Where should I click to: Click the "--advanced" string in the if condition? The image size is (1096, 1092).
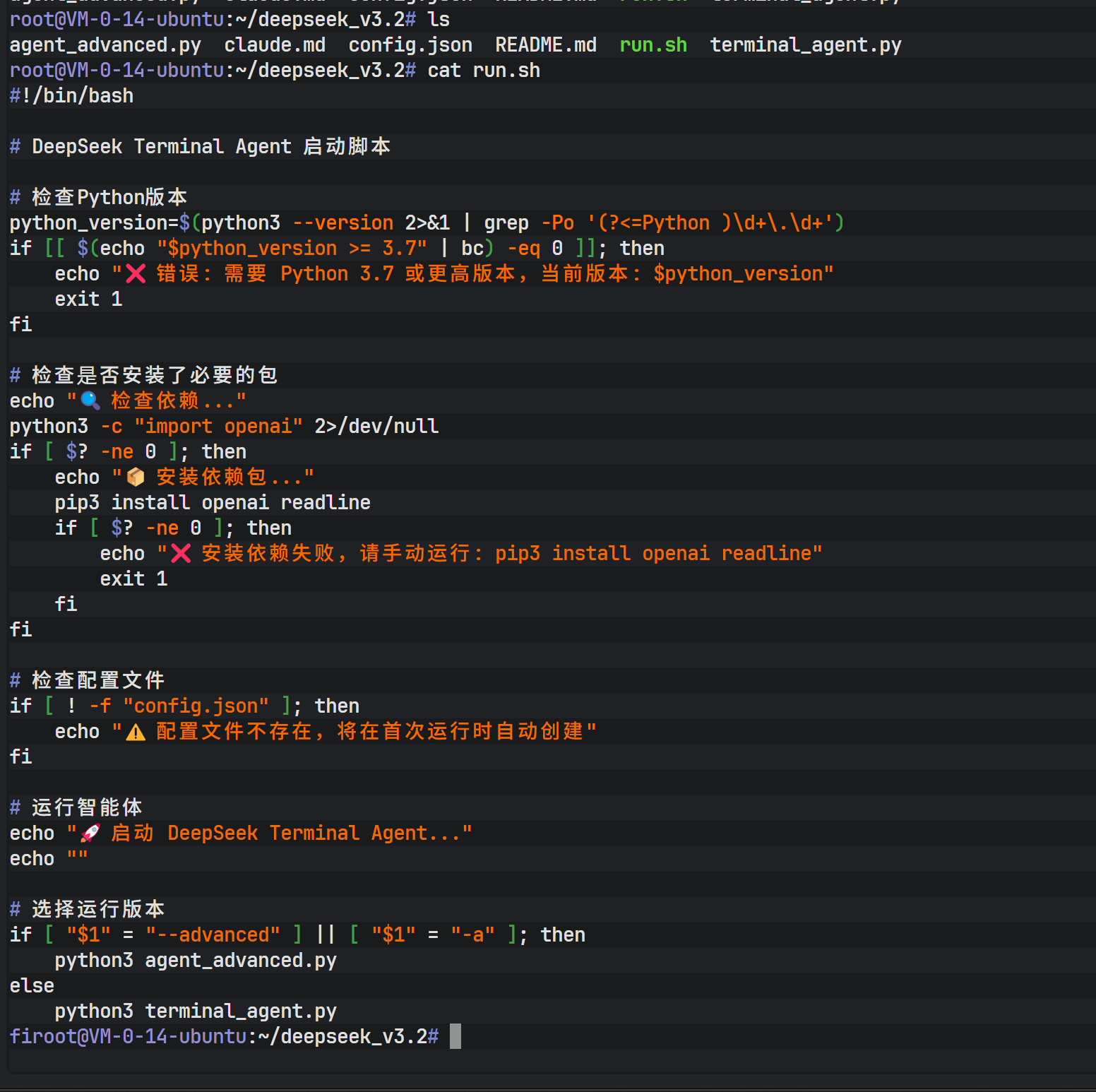[213, 935]
